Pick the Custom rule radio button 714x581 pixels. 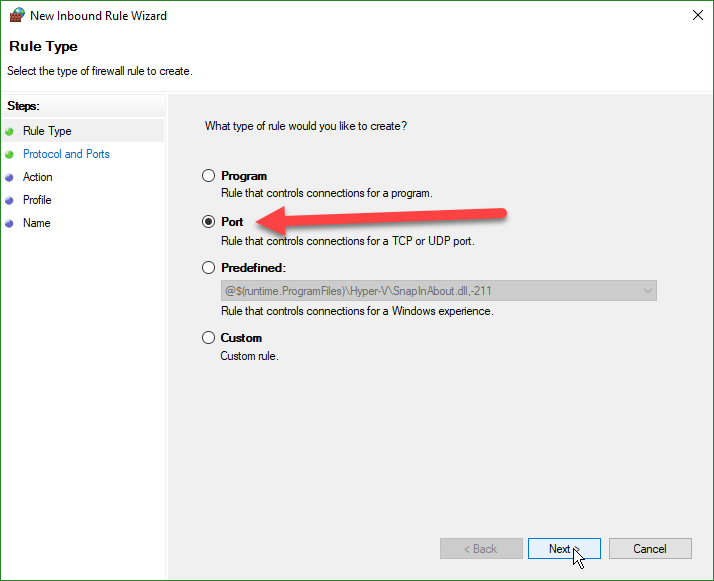point(209,338)
